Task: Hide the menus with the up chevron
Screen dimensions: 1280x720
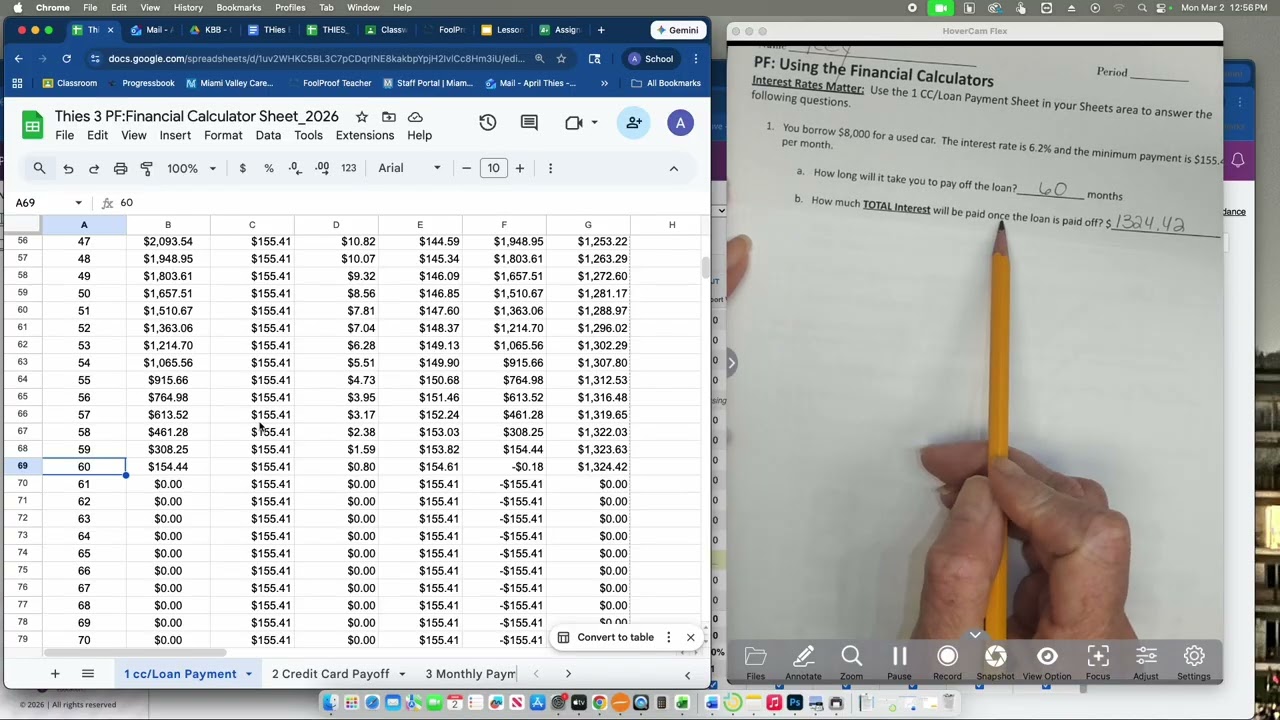Action: tap(673, 168)
